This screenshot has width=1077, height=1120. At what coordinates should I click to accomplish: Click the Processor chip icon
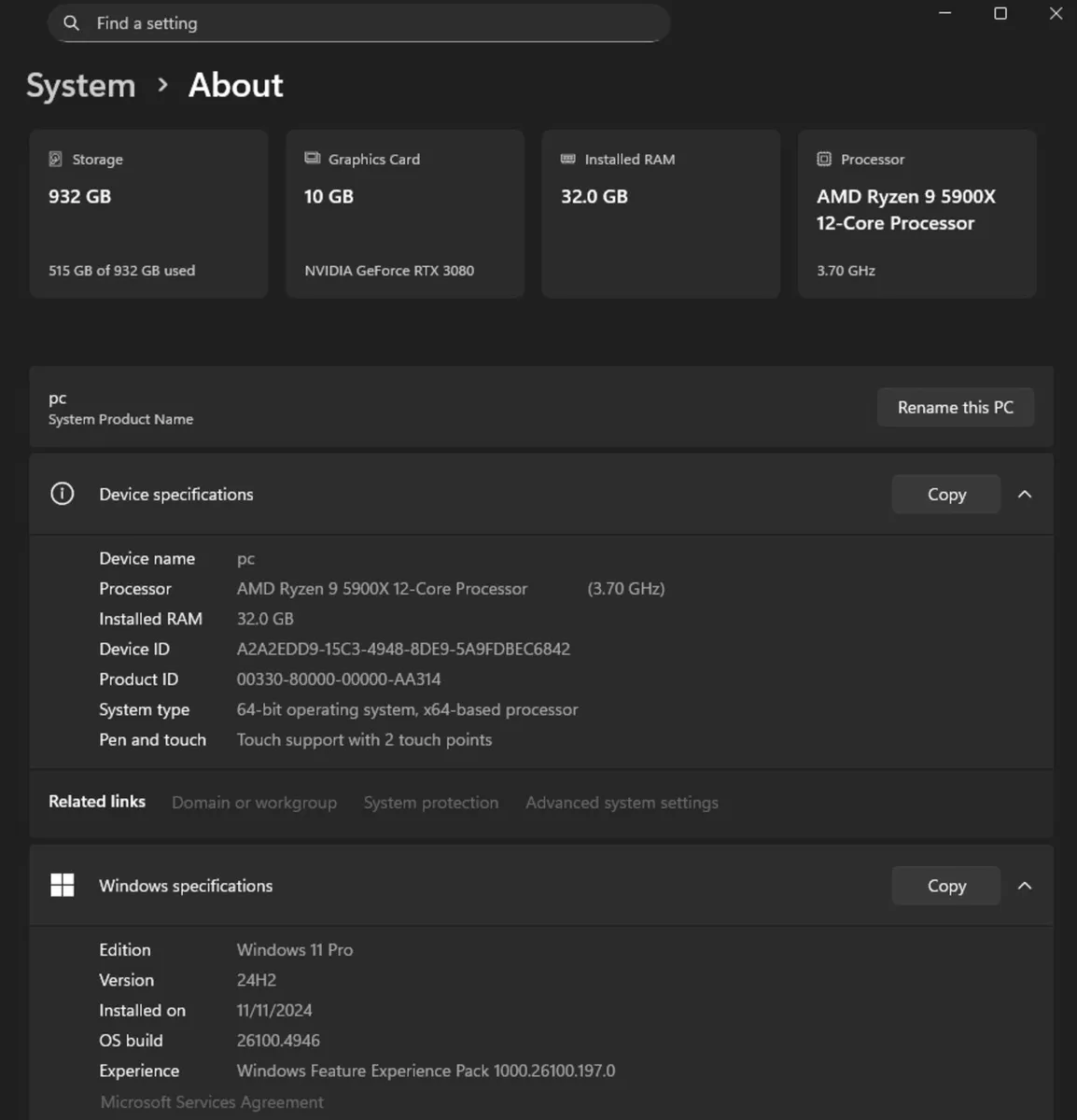[x=824, y=159]
